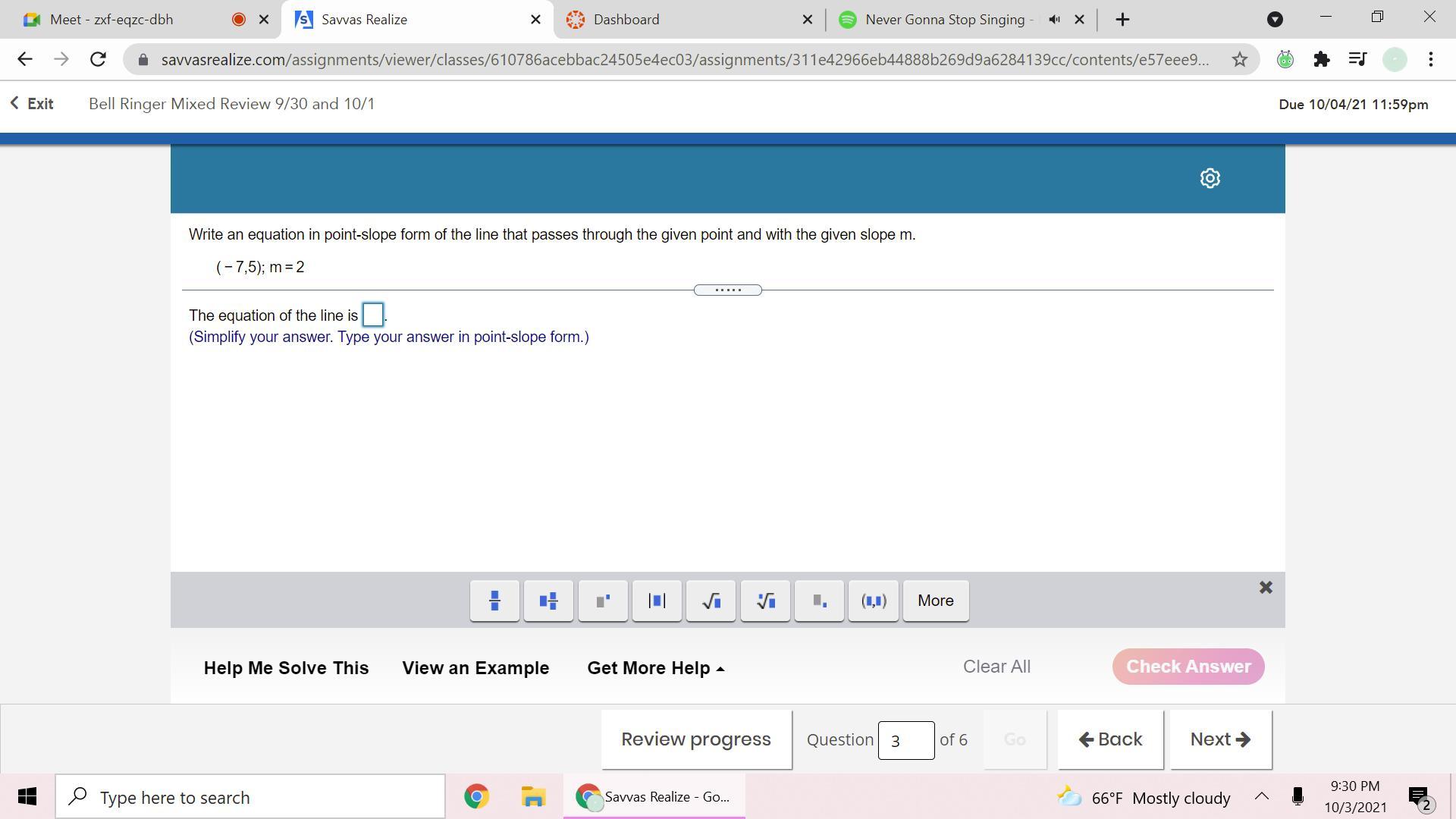Insert a mixed number template
The image size is (1456, 819).
(548, 601)
